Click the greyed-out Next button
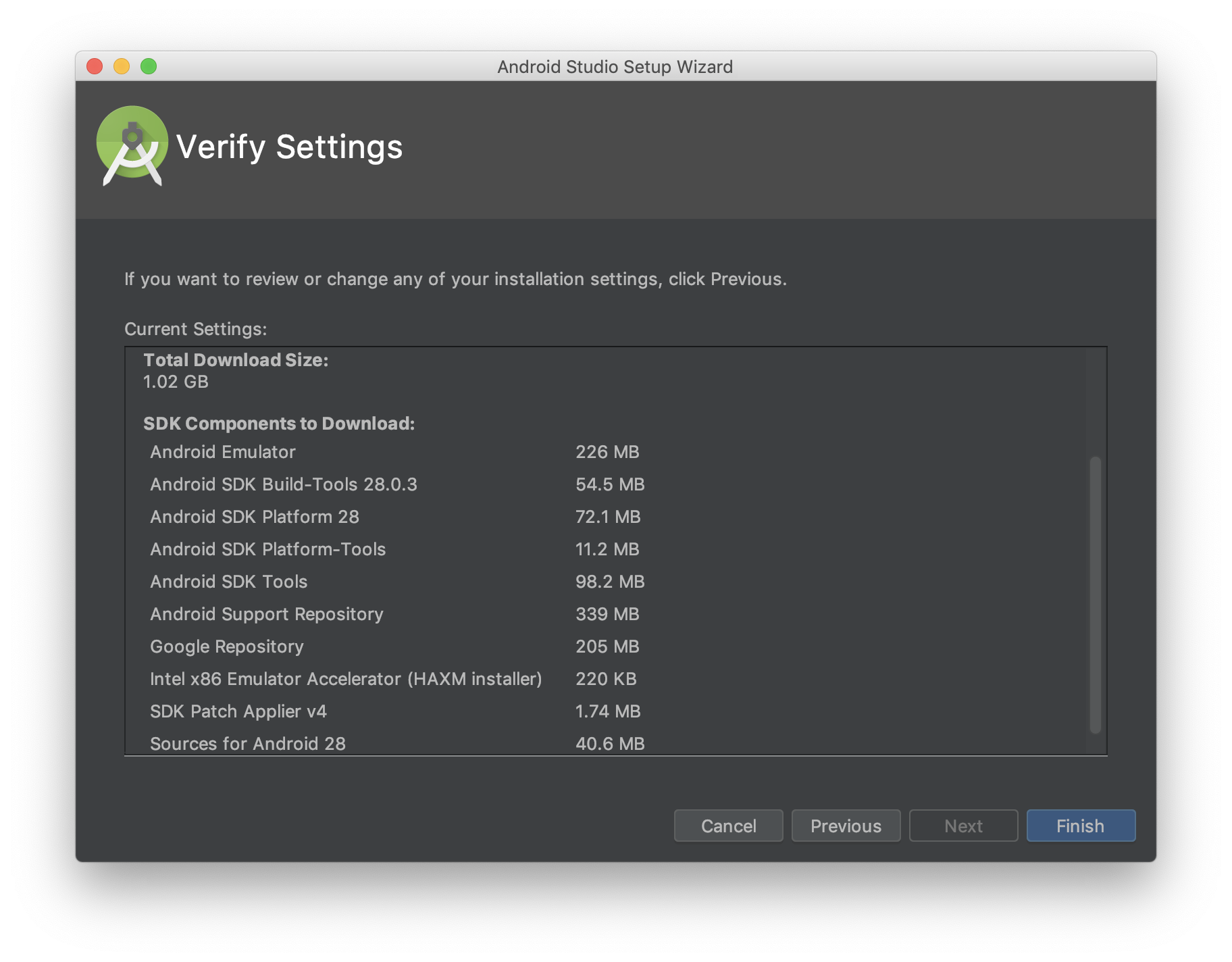This screenshot has height=962, width=1232. point(963,826)
